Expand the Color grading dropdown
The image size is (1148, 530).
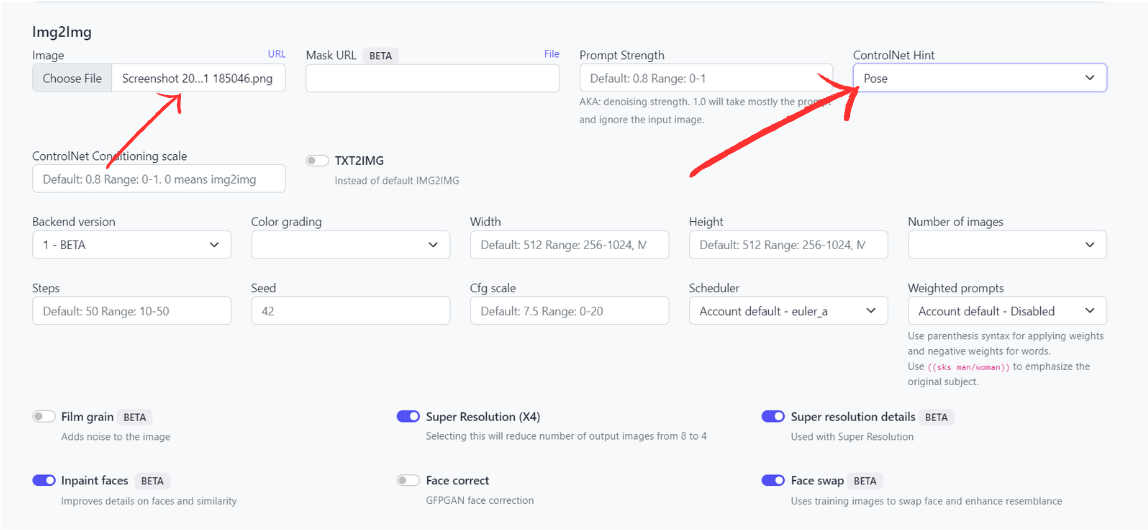point(350,245)
